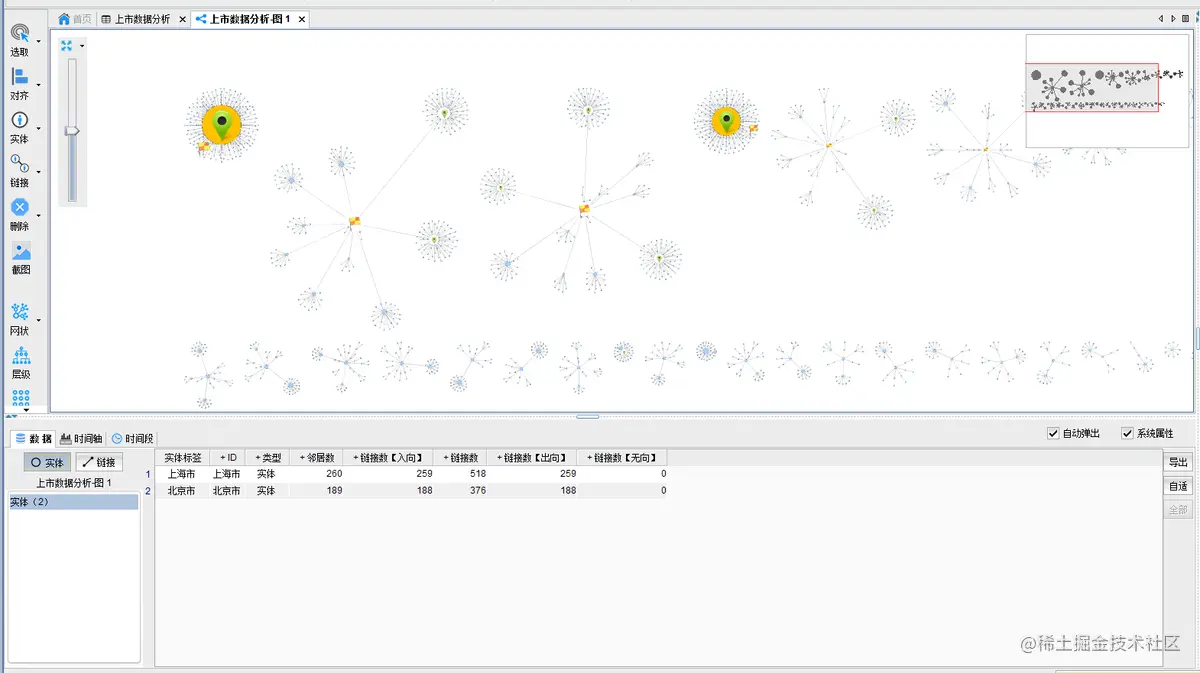Click the 376 link count cell
This screenshot has width=1200, height=673.
point(461,491)
